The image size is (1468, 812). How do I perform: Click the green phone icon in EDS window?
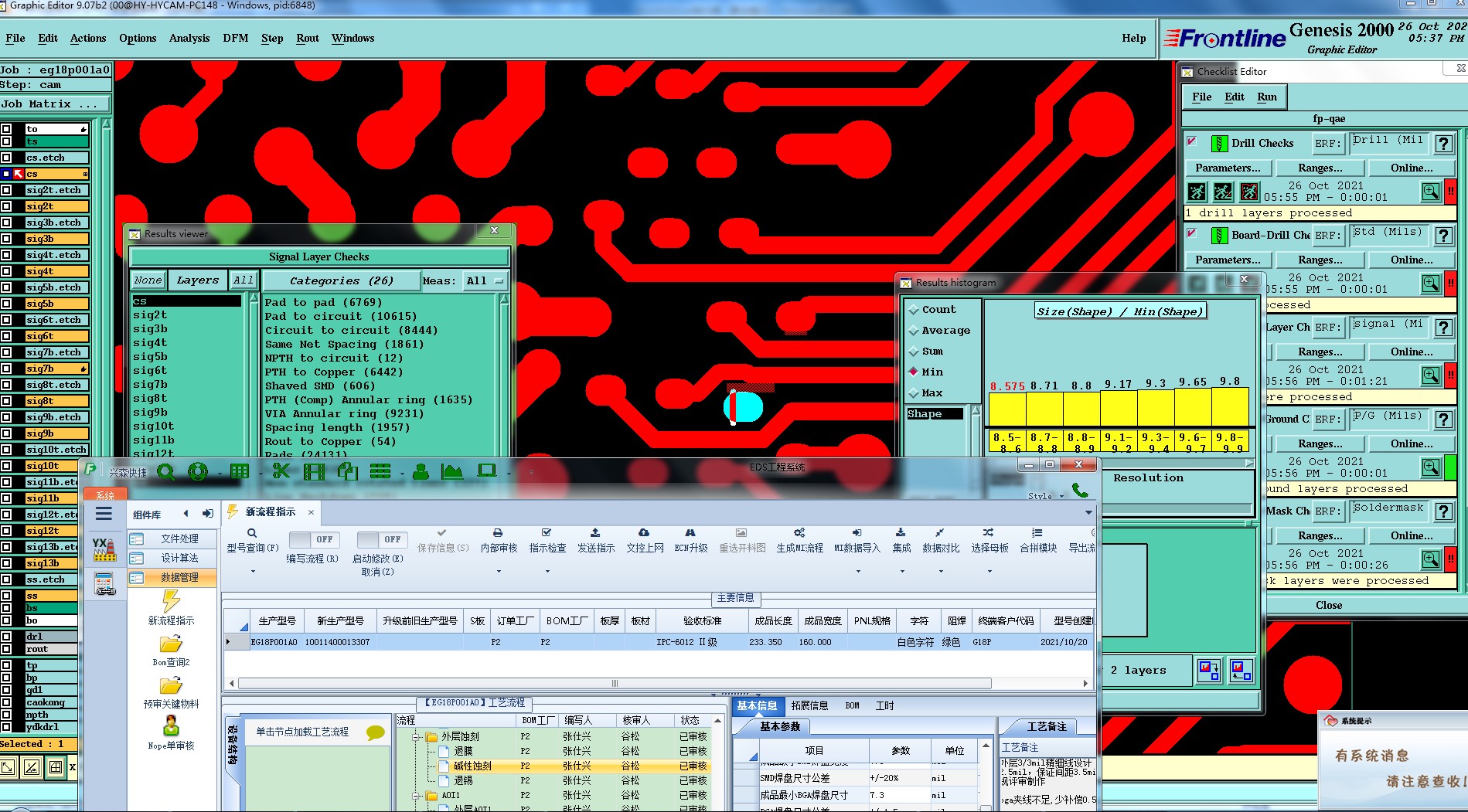1080,491
